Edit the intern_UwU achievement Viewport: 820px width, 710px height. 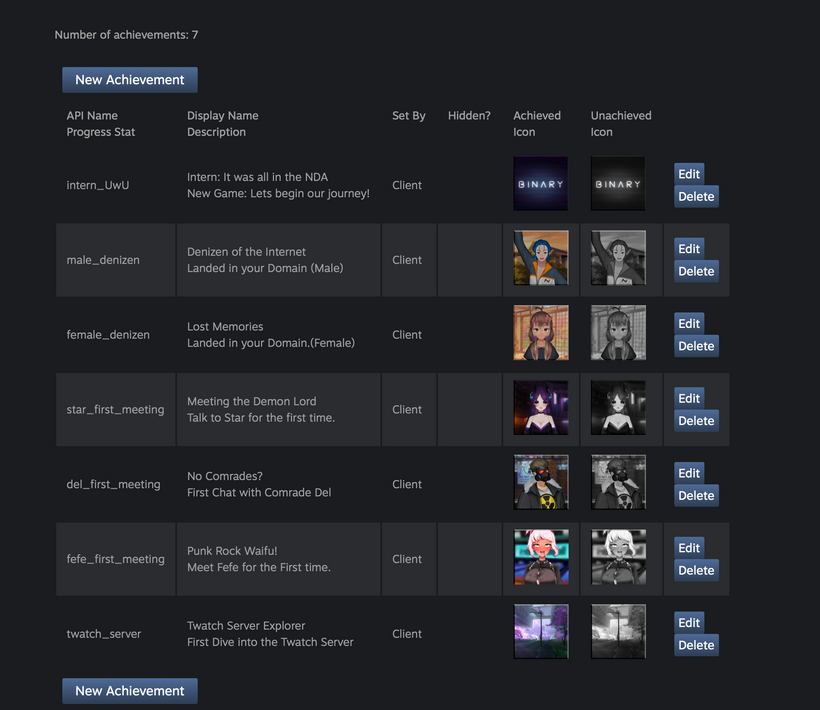[x=689, y=174]
